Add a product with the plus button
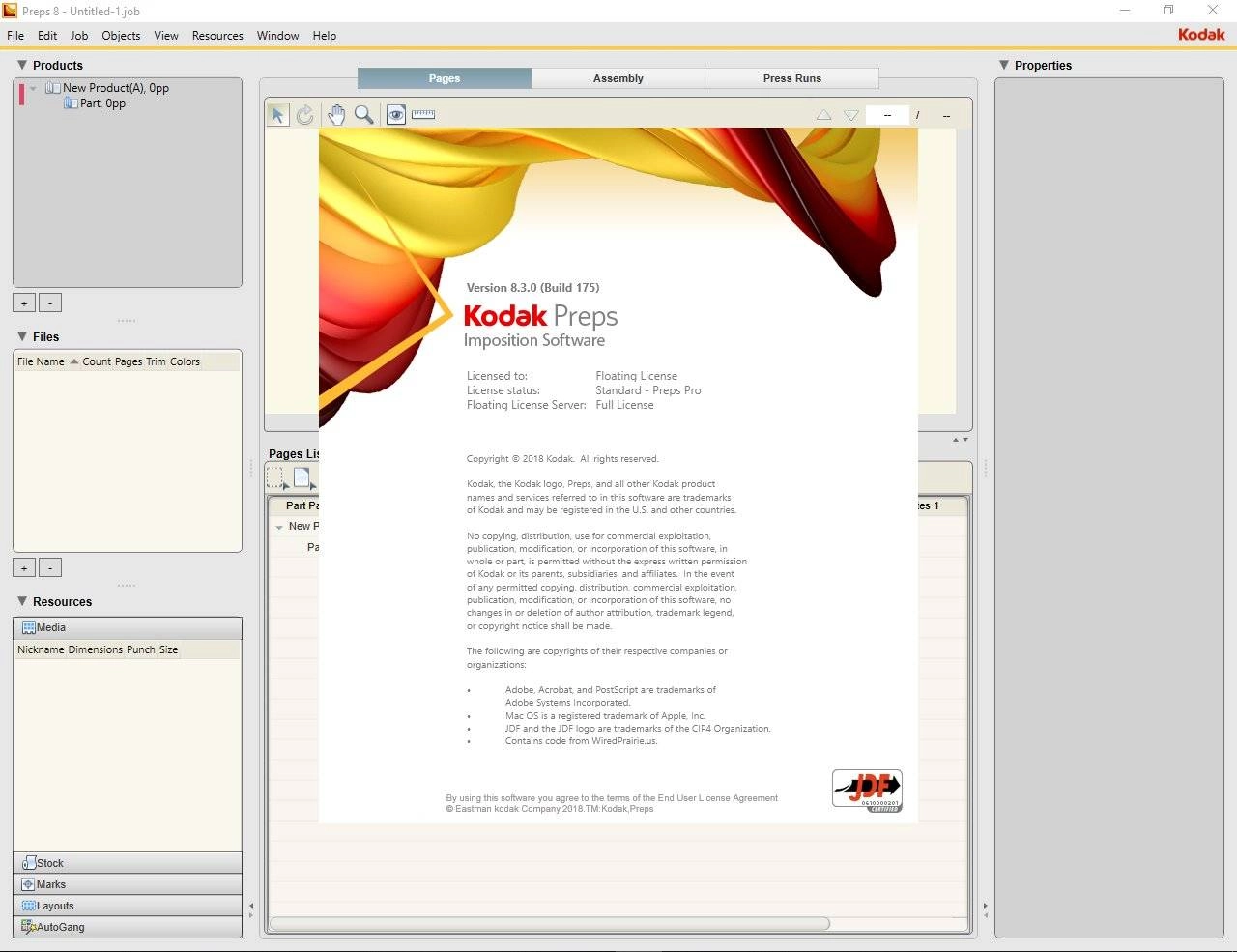1237x952 pixels. tap(24, 303)
